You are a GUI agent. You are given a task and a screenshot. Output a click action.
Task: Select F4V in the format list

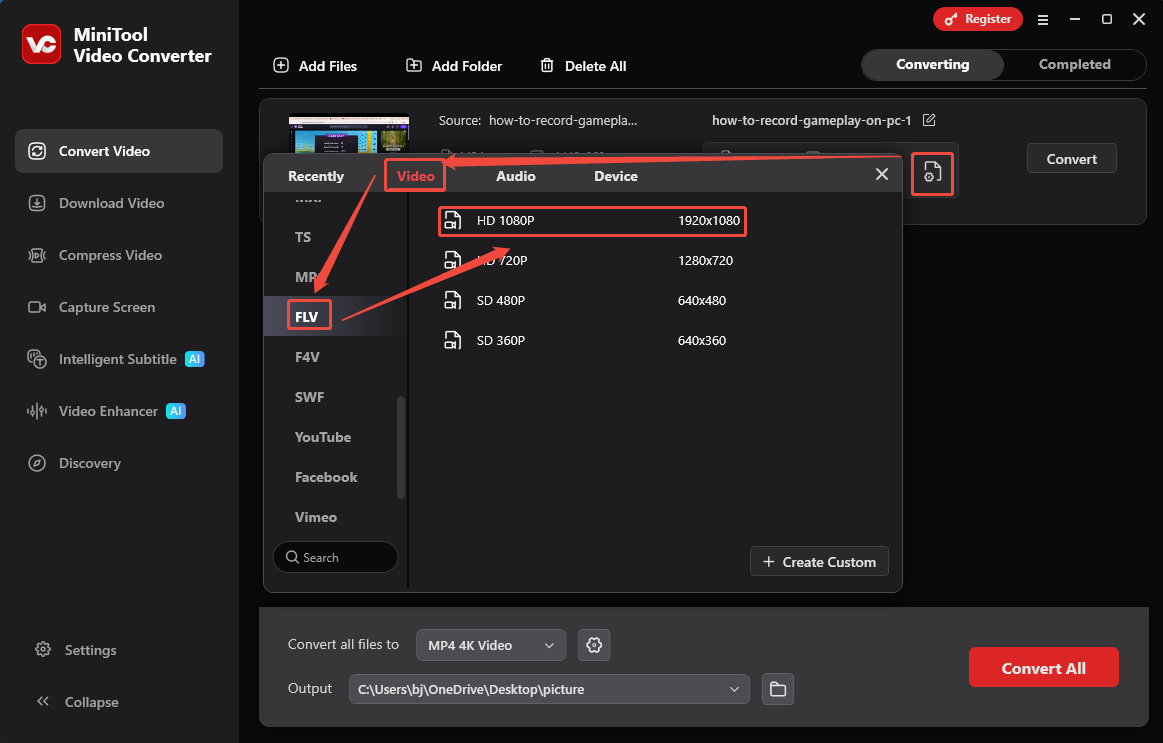click(x=307, y=357)
